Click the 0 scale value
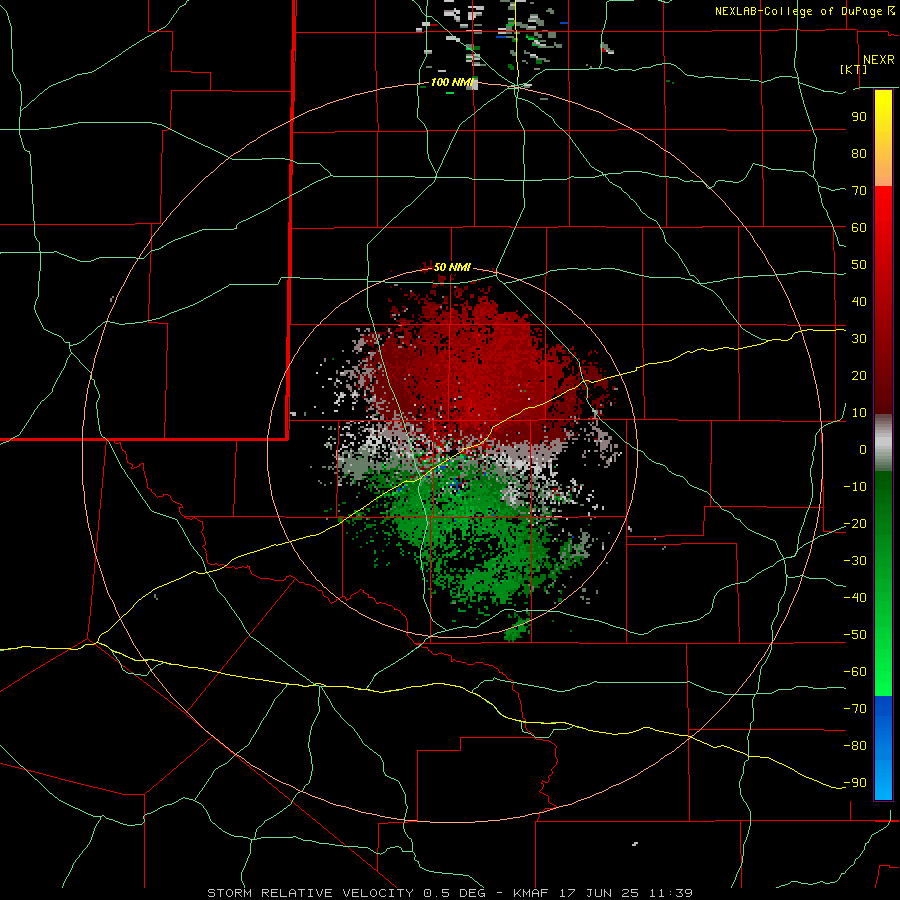The image size is (900, 900). click(x=863, y=449)
